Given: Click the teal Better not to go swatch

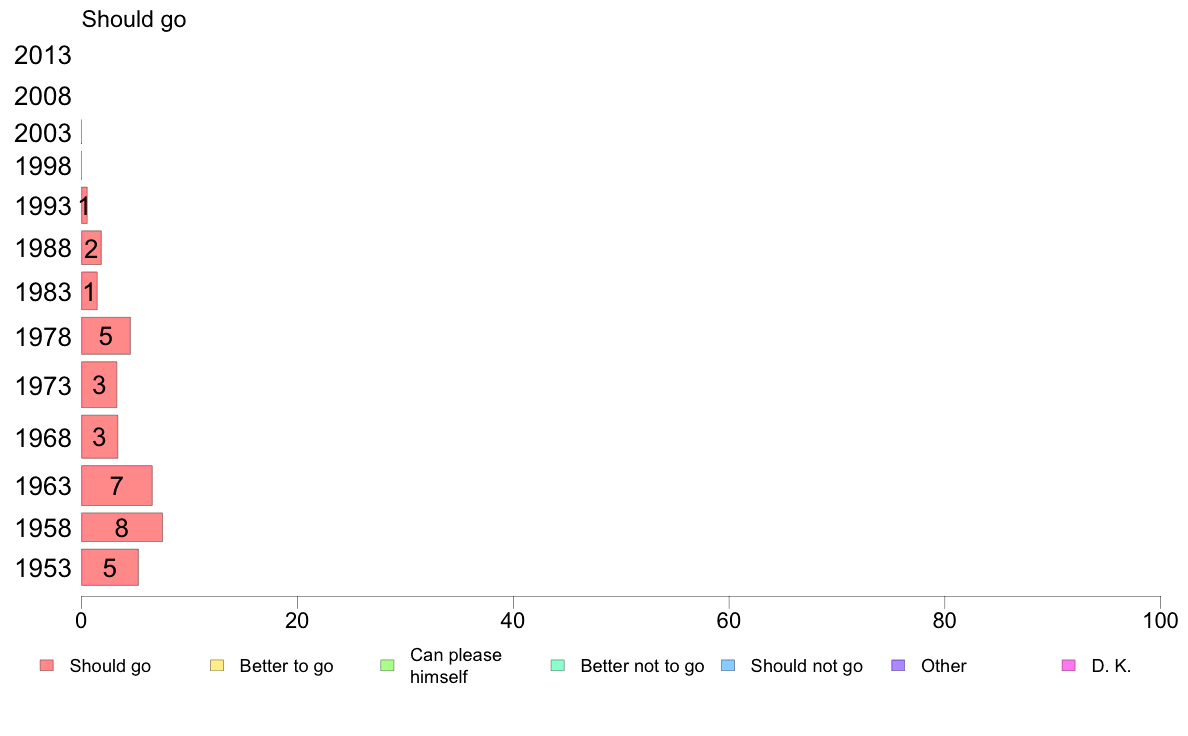Looking at the screenshot, I should [x=558, y=666].
